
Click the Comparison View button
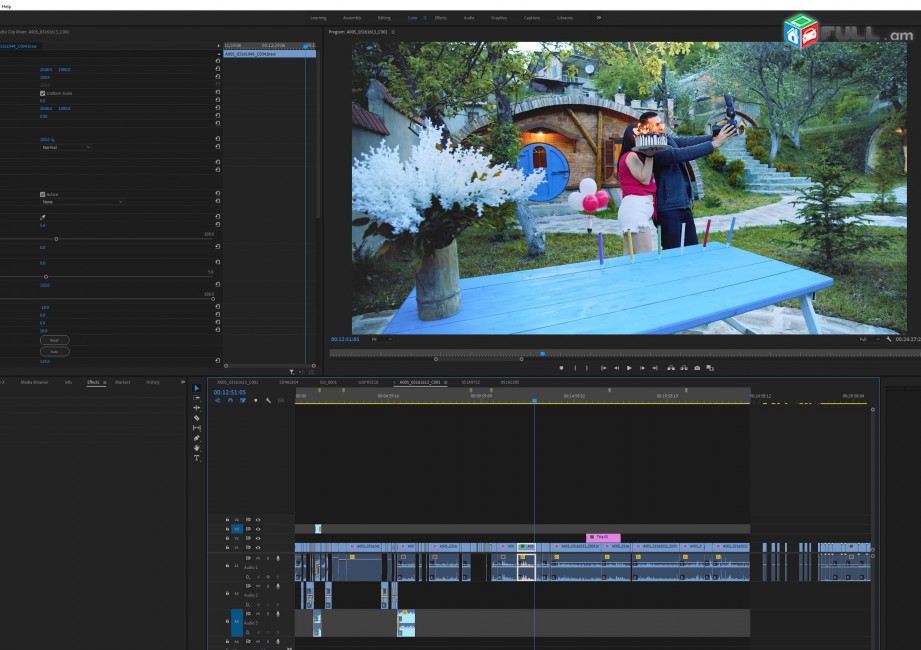[710, 368]
